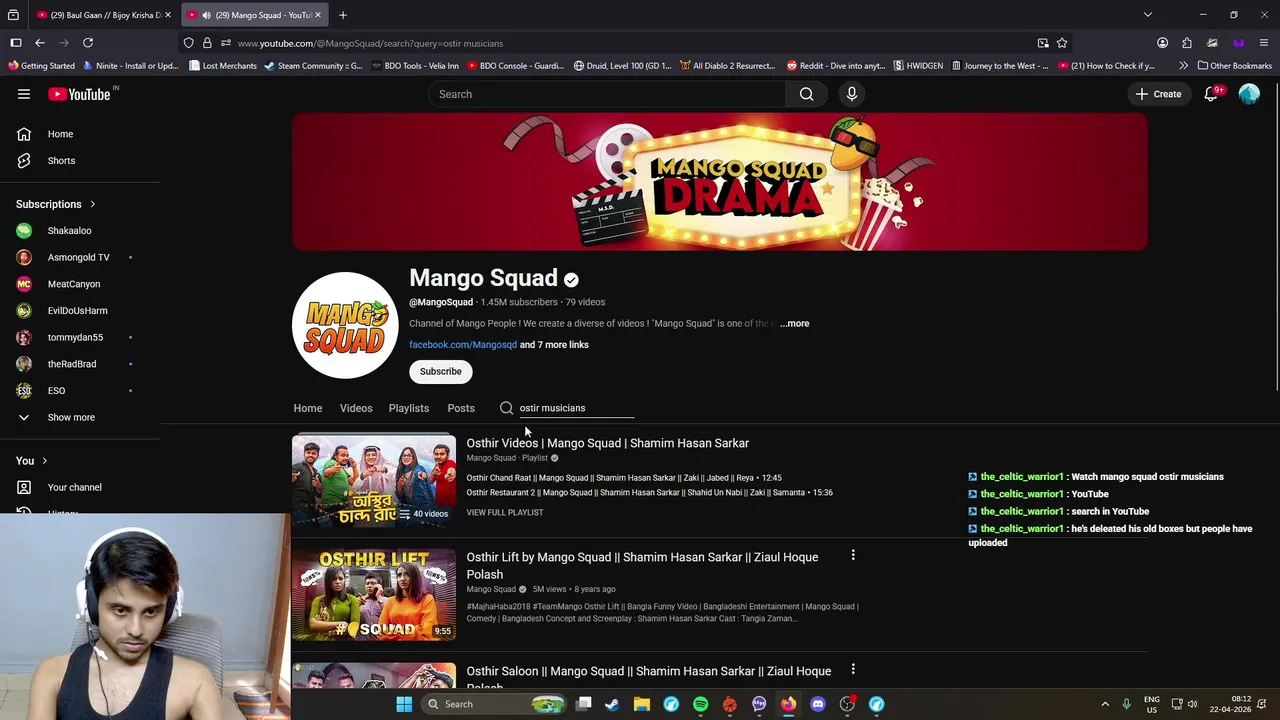This screenshot has height=720, width=1280.
Task: Open 'Osthir Videos | Mango Squad' playlist title
Action: [x=607, y=443]
